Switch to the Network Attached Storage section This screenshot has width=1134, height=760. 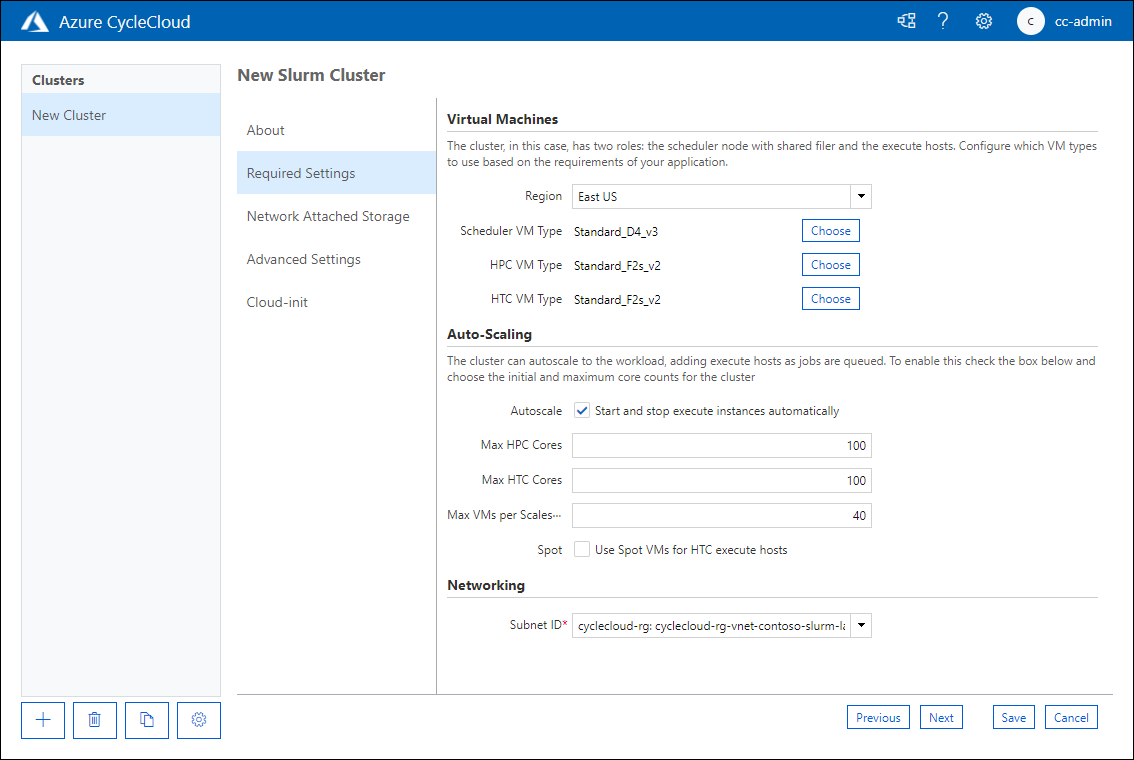327,216
